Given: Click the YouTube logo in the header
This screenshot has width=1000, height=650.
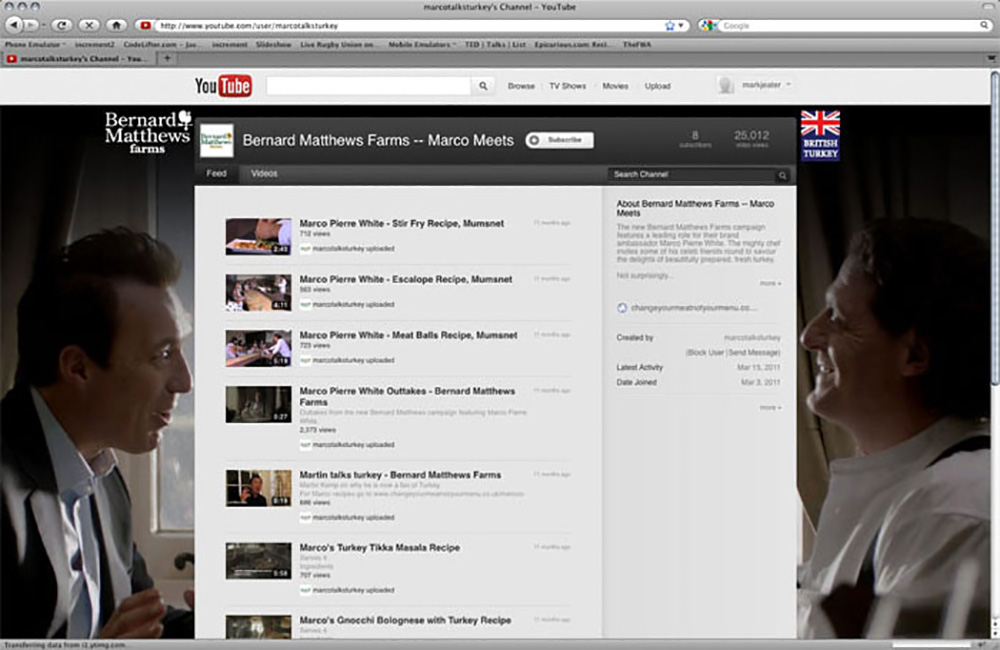Looking at the screenshot, I should tap(223, 86).
